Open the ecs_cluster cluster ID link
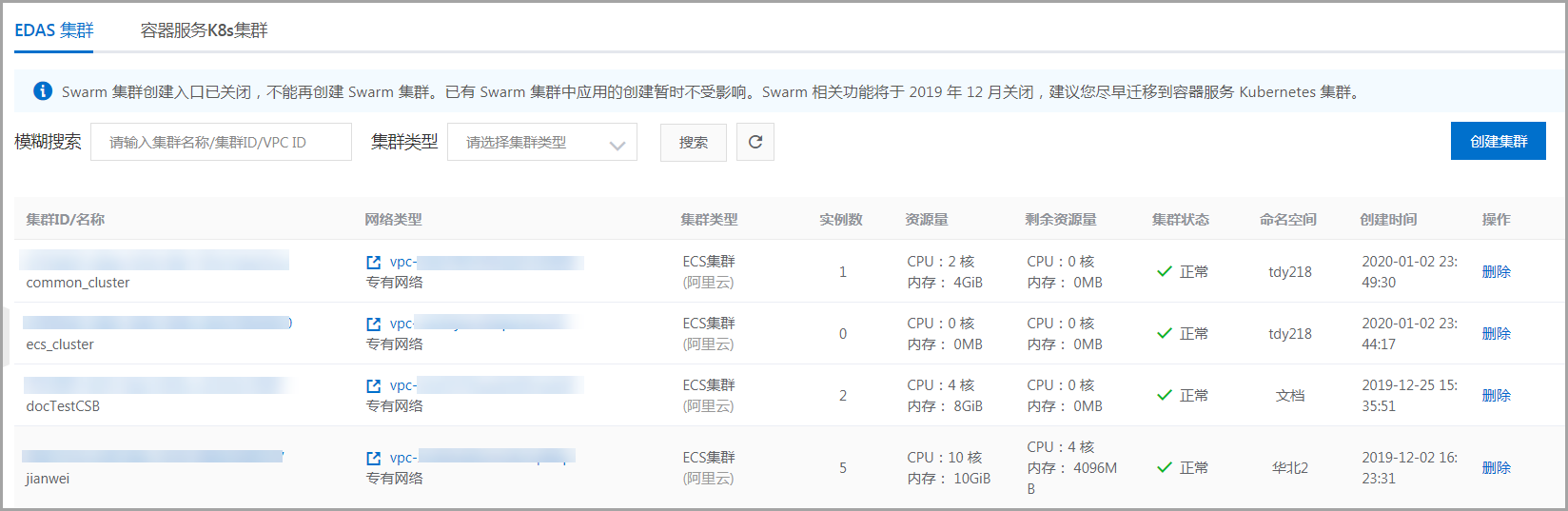 pyautogui.click(x=158, y=323)
